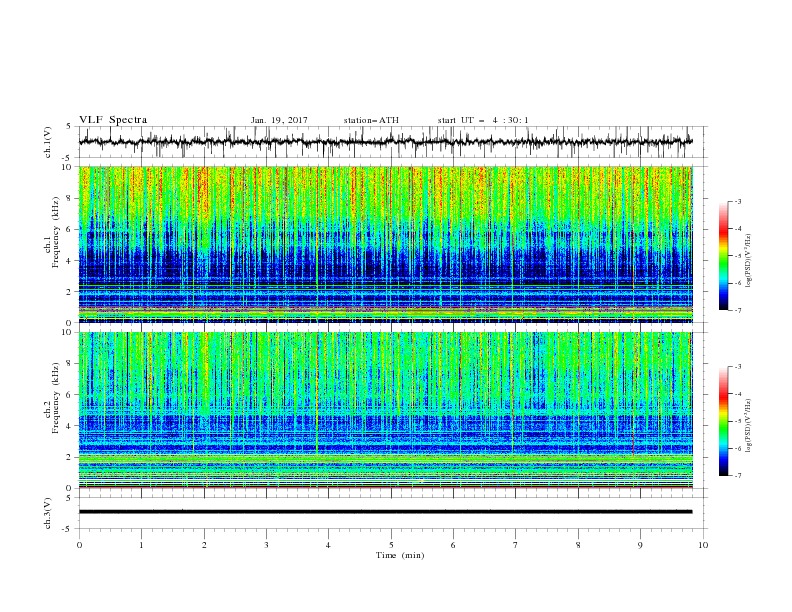Click the 'VLF Spectra' title text

point(113,120)
